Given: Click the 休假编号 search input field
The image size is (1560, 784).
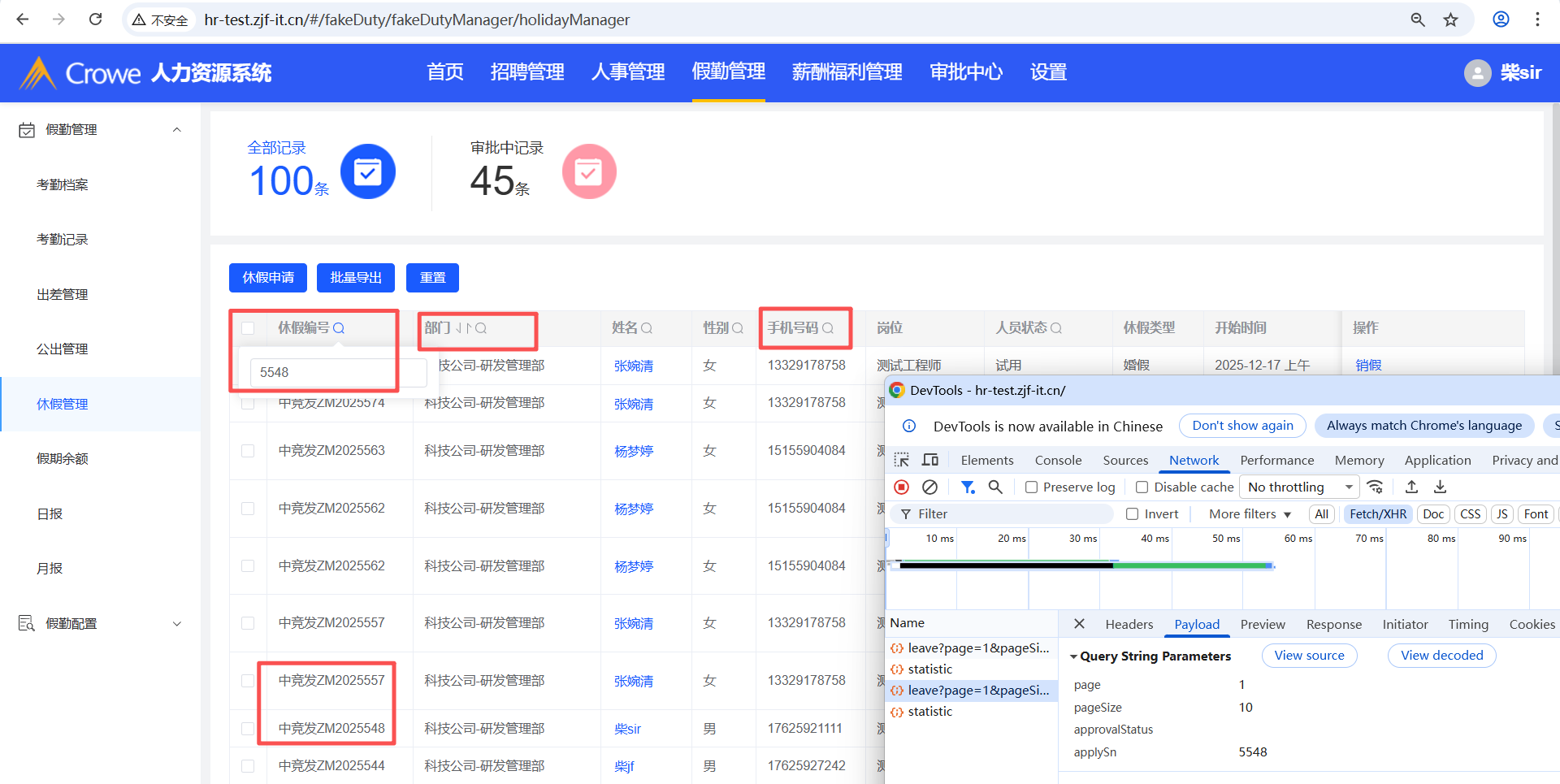Looking at the screenshot, I should (337, 372).
